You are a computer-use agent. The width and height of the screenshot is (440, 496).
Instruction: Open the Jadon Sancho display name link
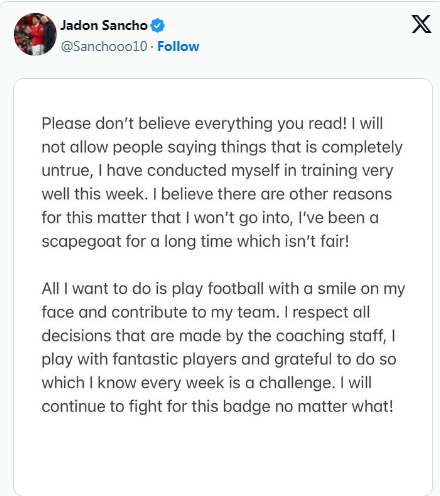(x=104, y=26)
